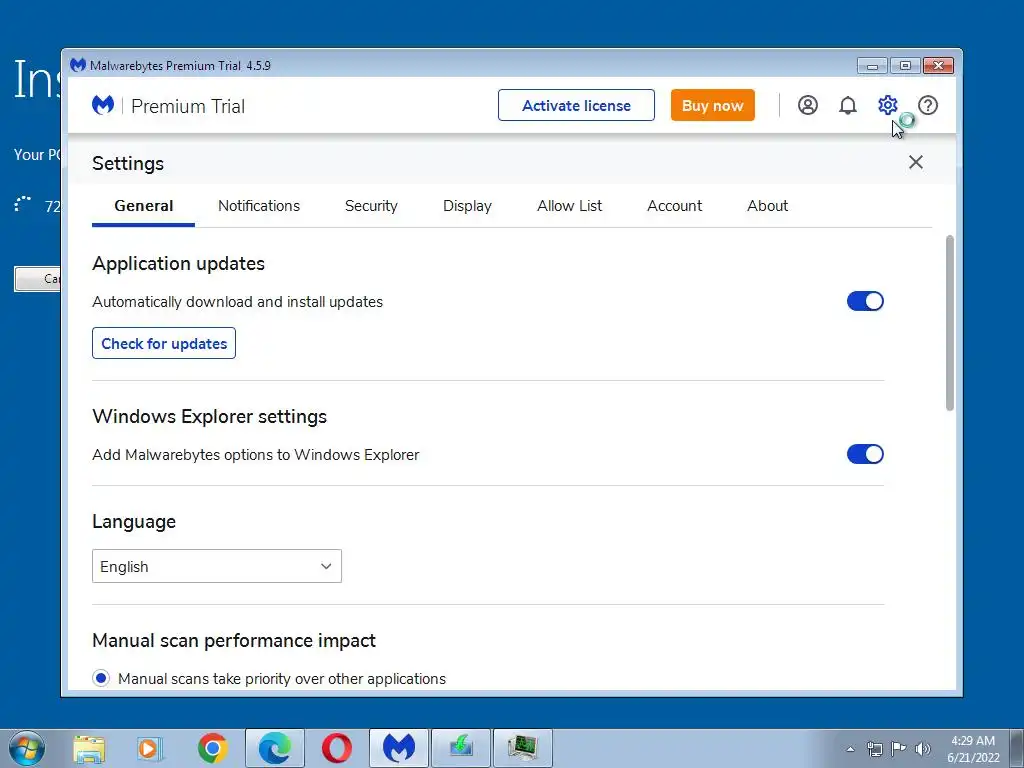The width and height of the screenshot is (1024, 768).
Task: Open Opera browser from taskbar
Action: 336,749
